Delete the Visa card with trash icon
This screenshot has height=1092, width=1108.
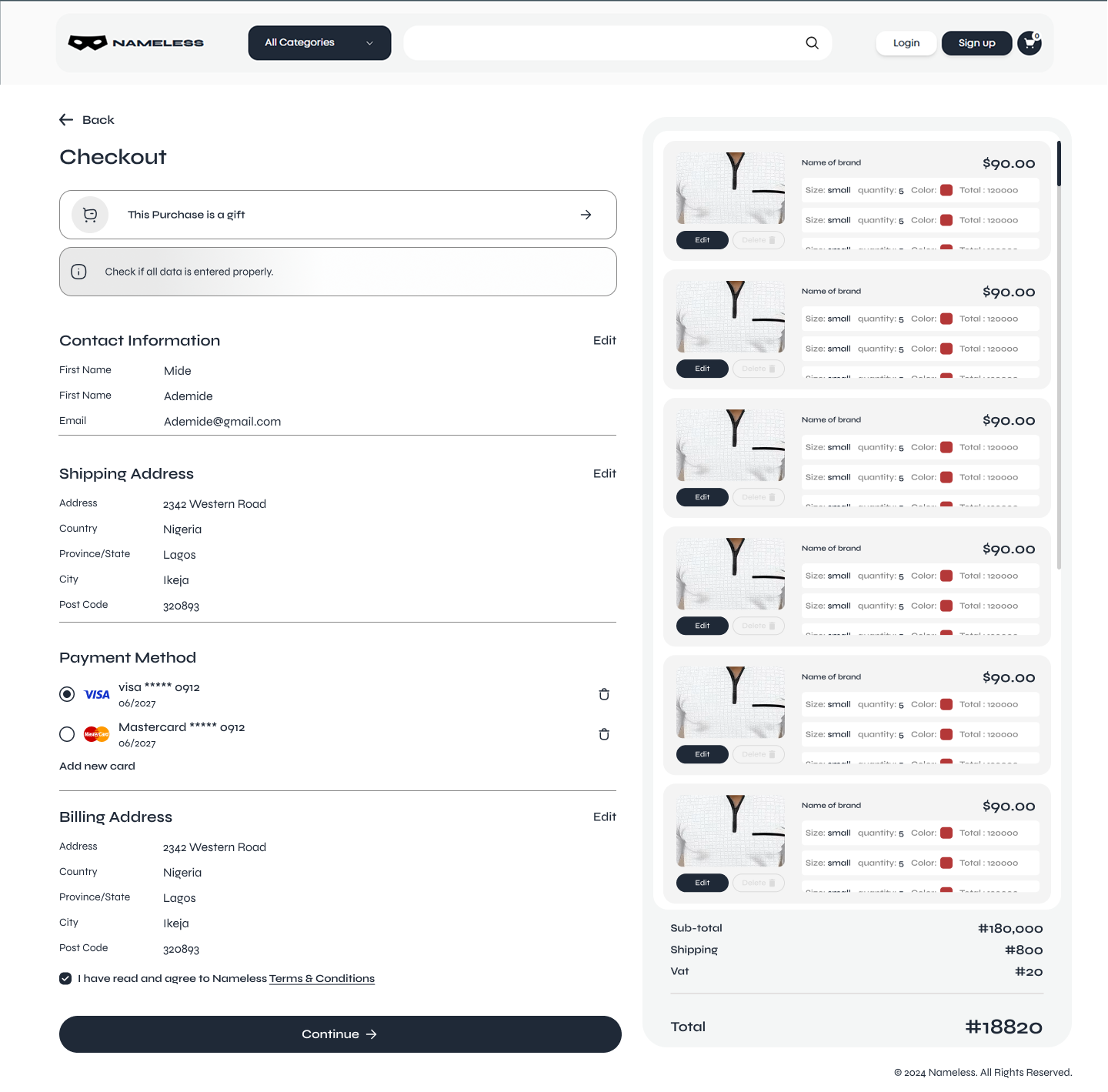604,694
